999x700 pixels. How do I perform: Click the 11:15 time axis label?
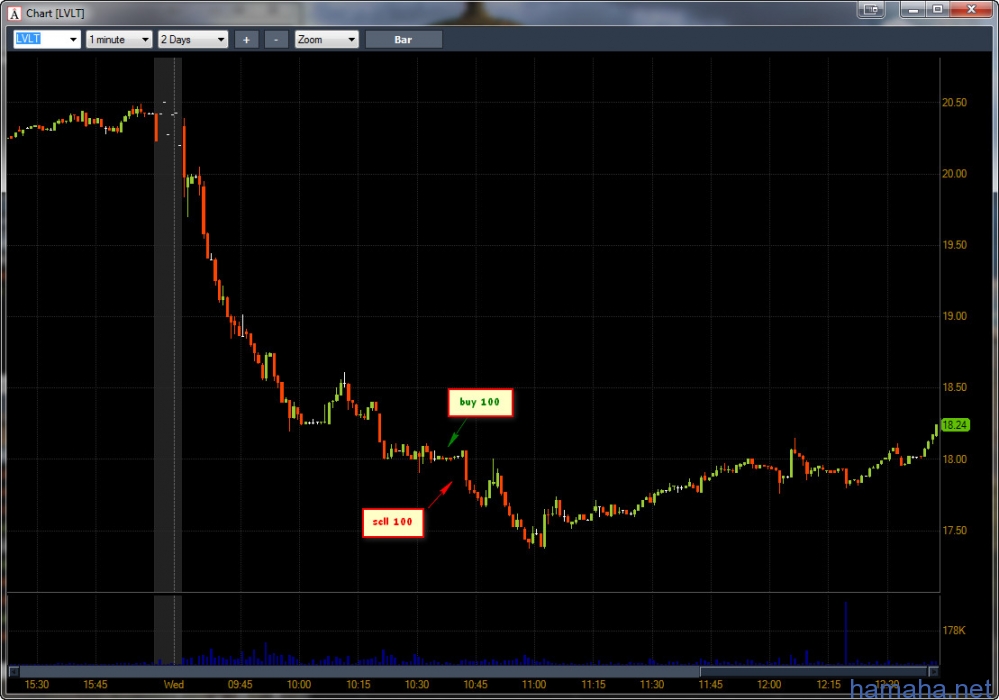click(593, 685)
